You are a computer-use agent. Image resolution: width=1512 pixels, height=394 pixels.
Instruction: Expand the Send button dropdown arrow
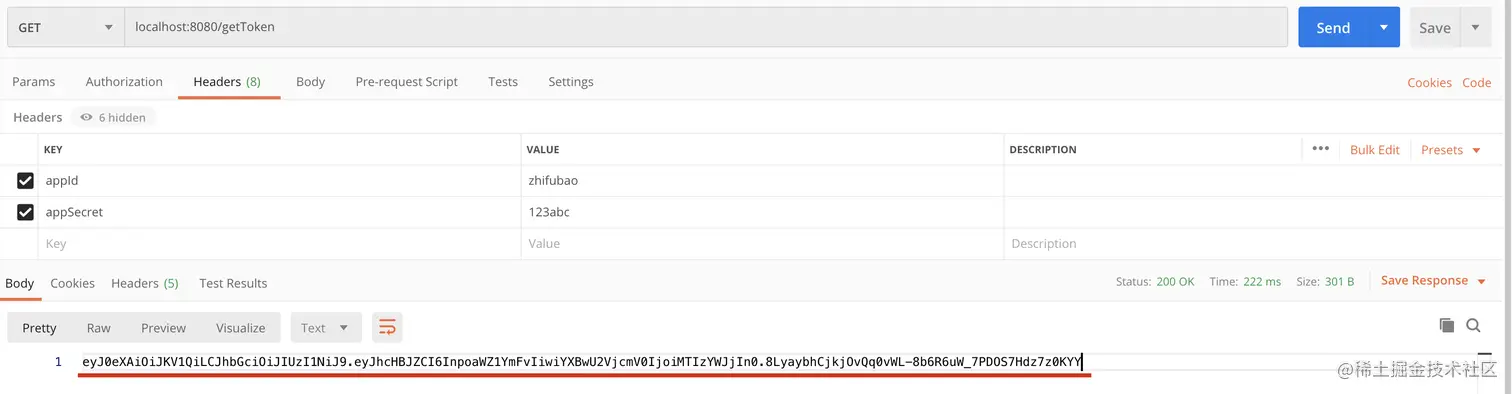tap(1383, 27)
